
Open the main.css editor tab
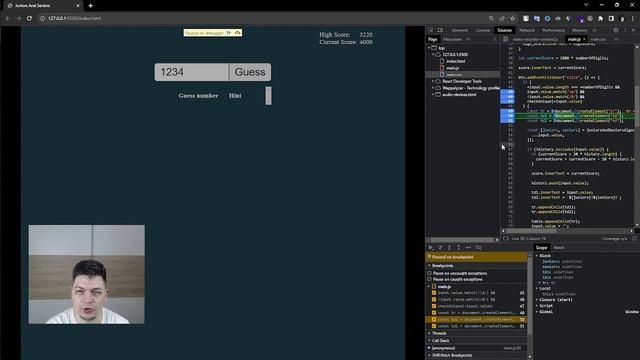598,39
